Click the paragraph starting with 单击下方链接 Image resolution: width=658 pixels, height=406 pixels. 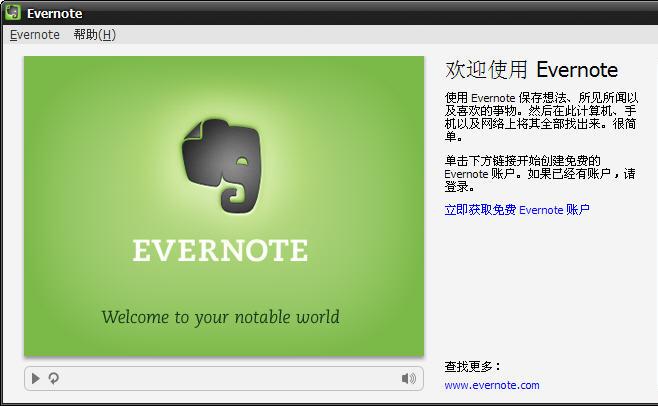click(x=539, y=173)
